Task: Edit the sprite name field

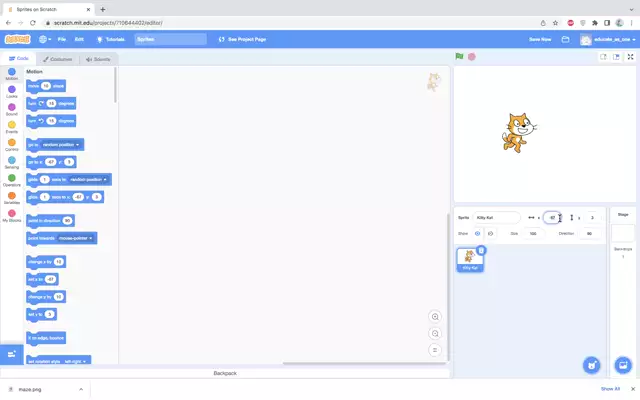Action: pos(496,218)
